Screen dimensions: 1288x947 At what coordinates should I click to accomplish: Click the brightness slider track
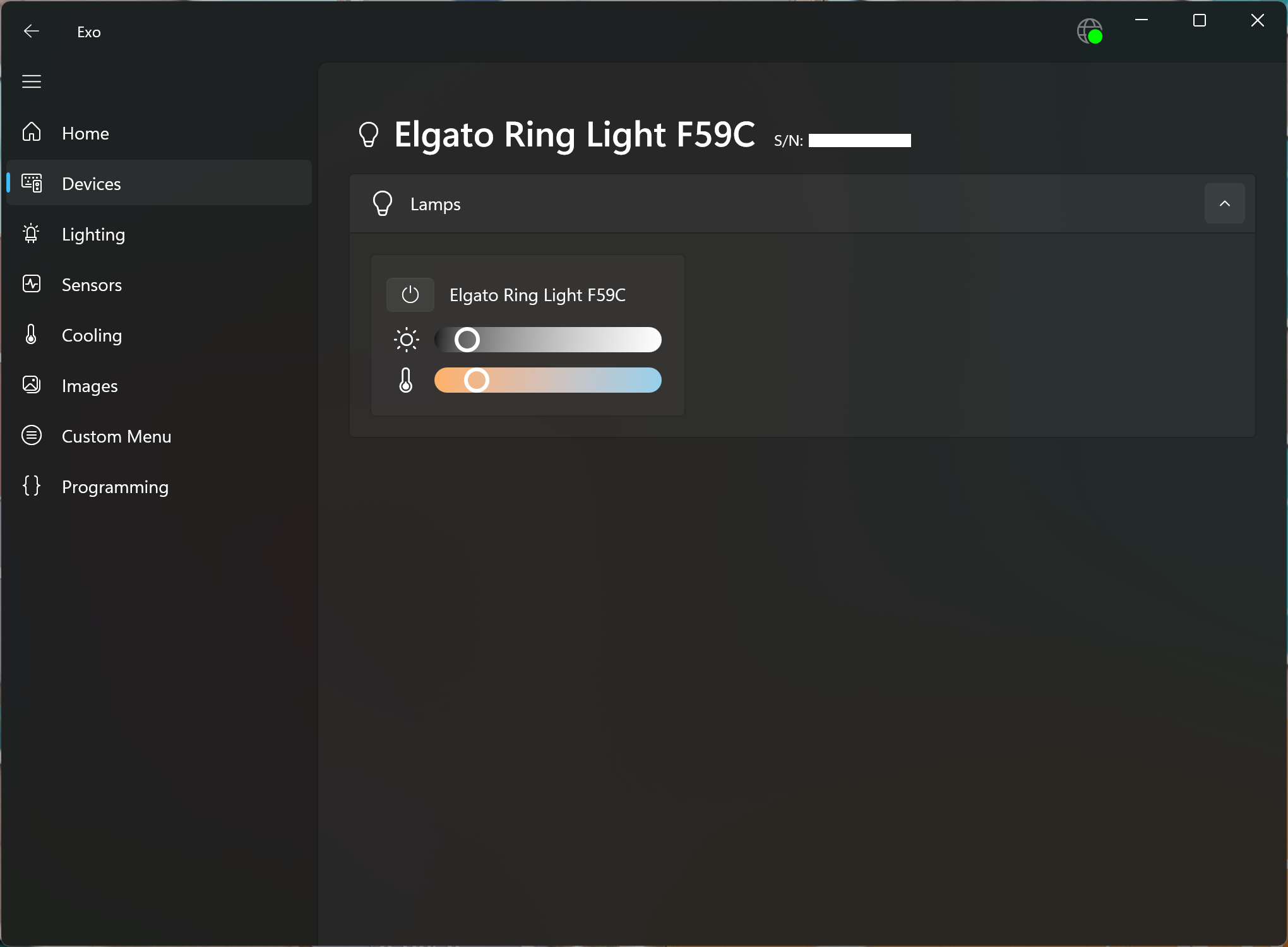568,340
